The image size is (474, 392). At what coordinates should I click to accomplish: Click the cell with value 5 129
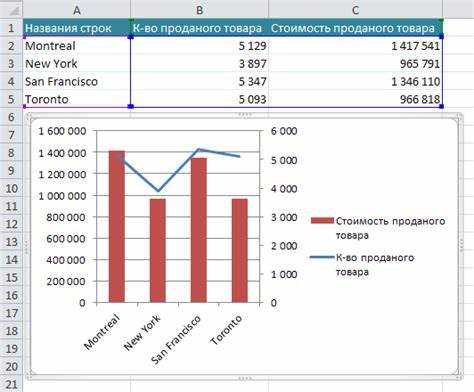coord(199,46)
